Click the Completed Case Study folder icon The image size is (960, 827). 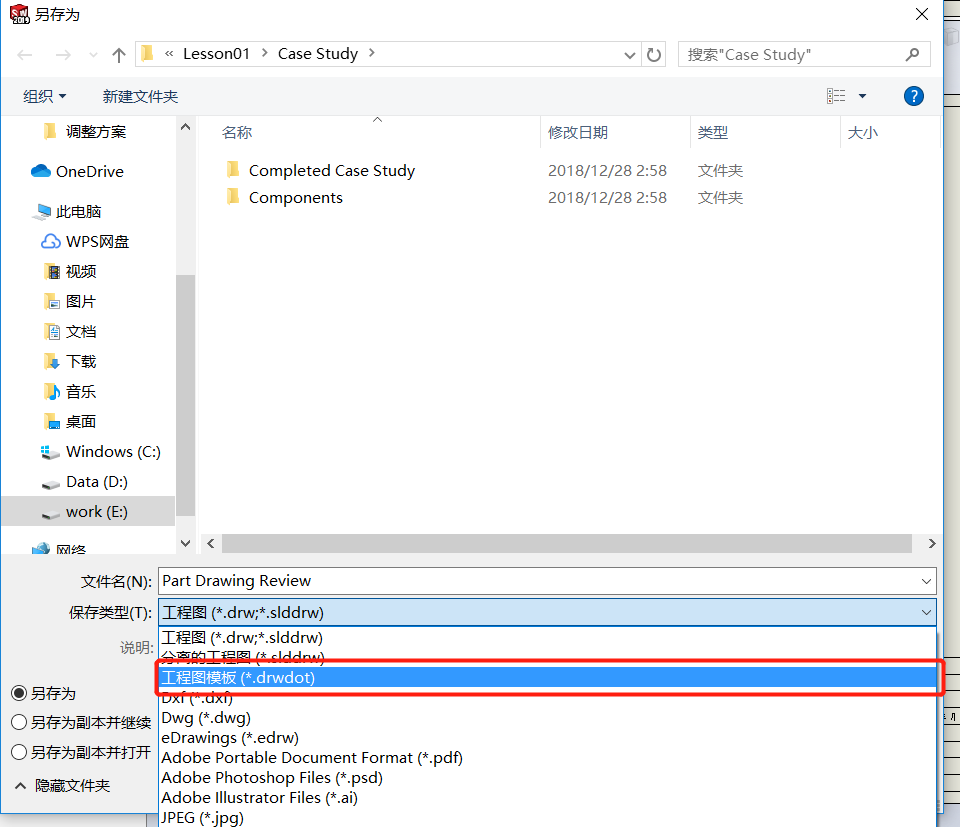pyautogui.click(x=233, y=170)
